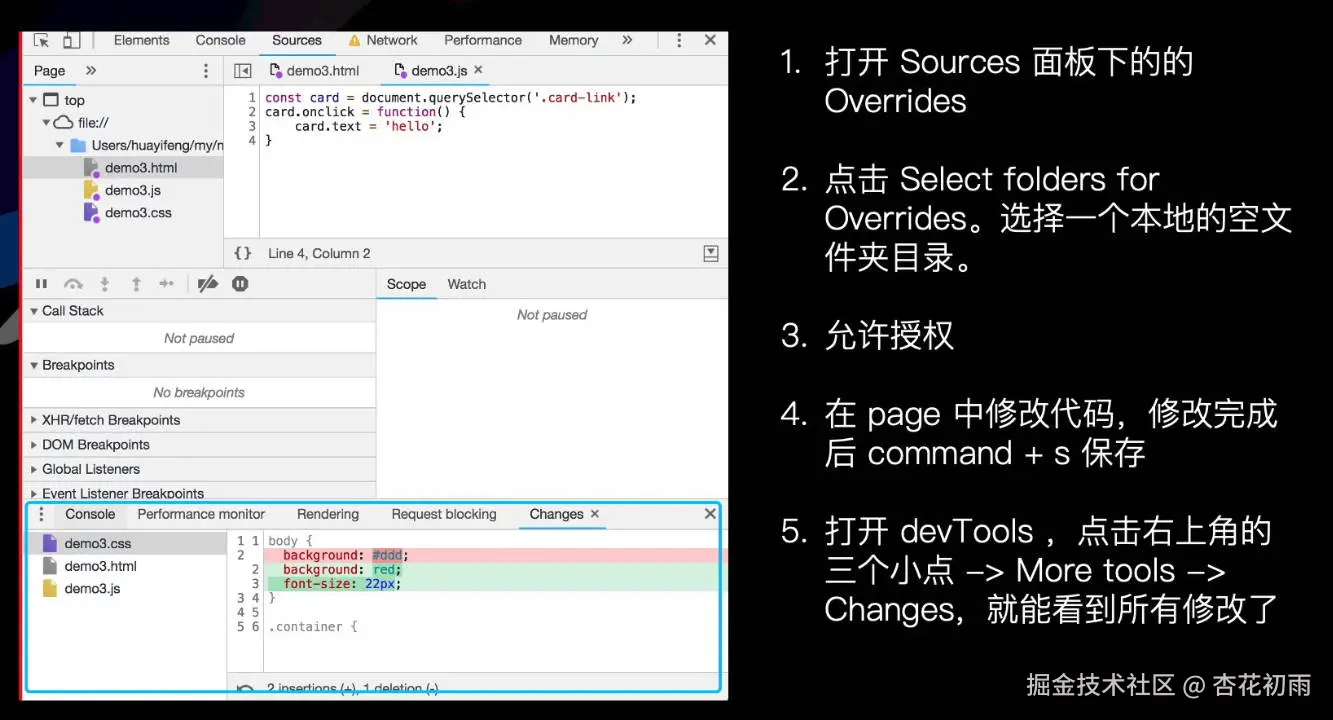Expand DOM Breakpoints section

tap(34, 445)
